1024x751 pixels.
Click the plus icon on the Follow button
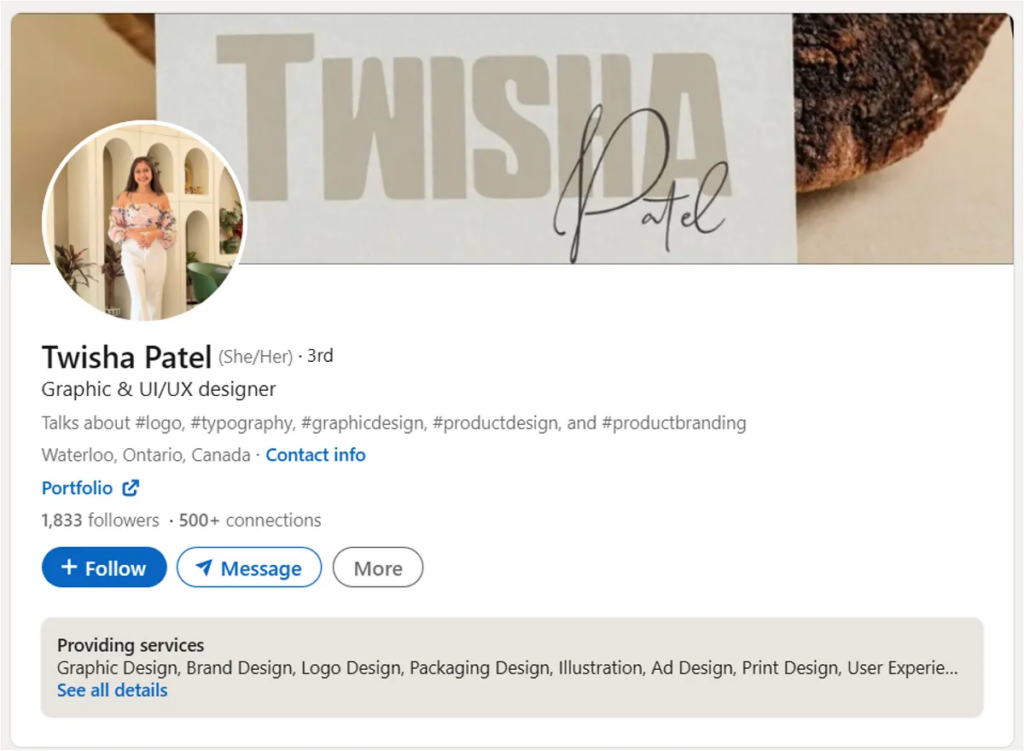[68, 567]
